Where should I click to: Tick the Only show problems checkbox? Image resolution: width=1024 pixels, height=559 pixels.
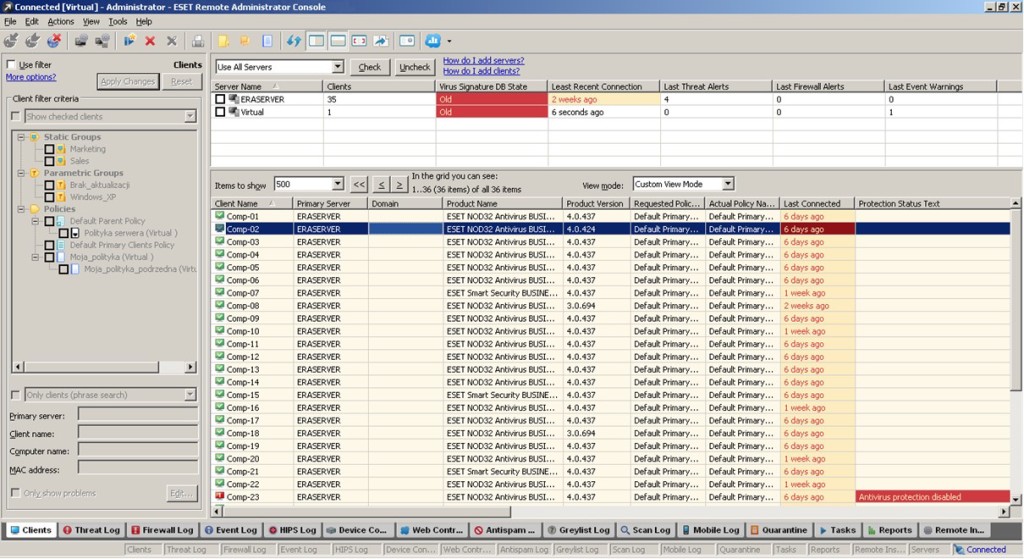(16, 492)
